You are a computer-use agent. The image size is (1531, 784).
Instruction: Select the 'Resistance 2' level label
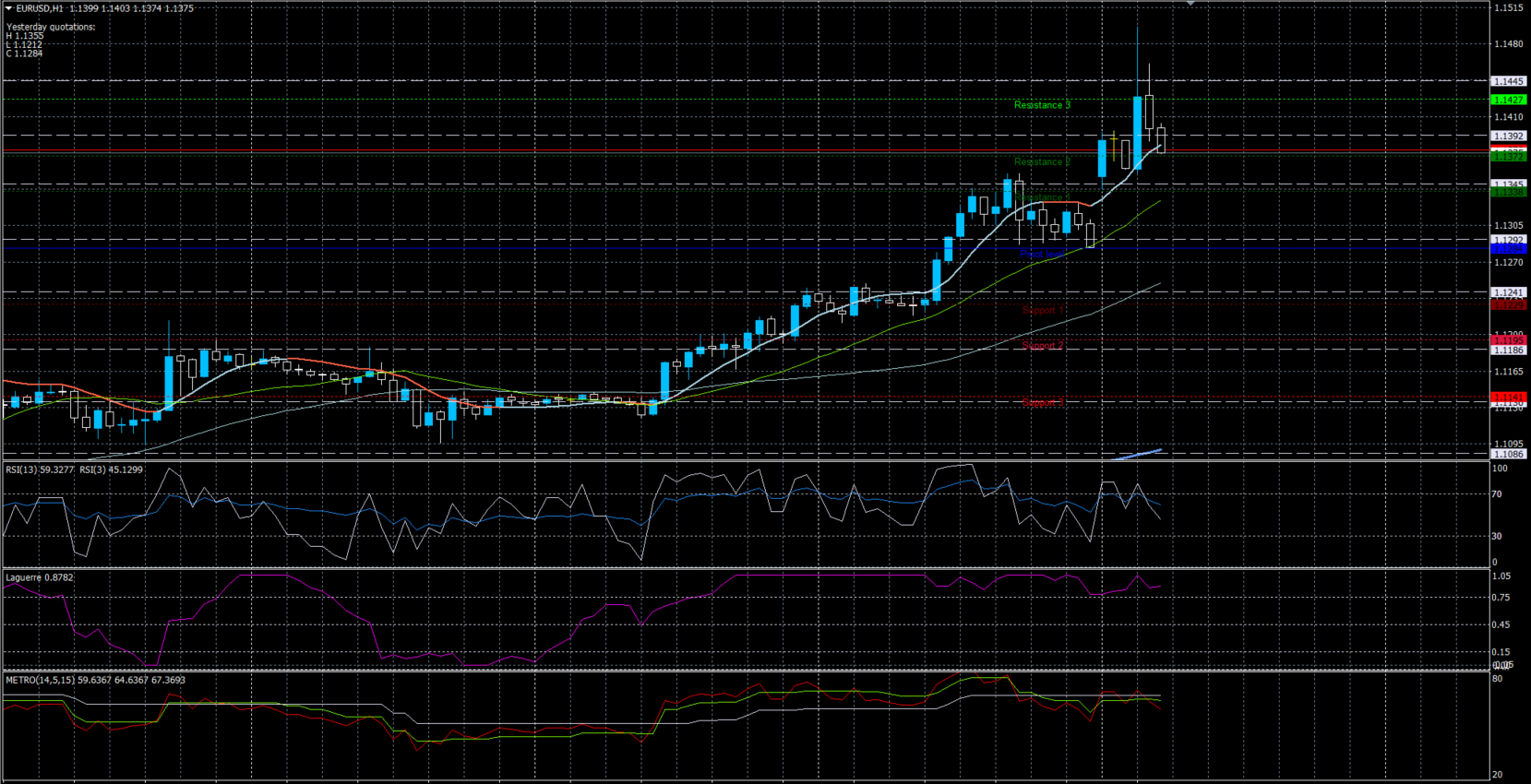coord(1043,161)
